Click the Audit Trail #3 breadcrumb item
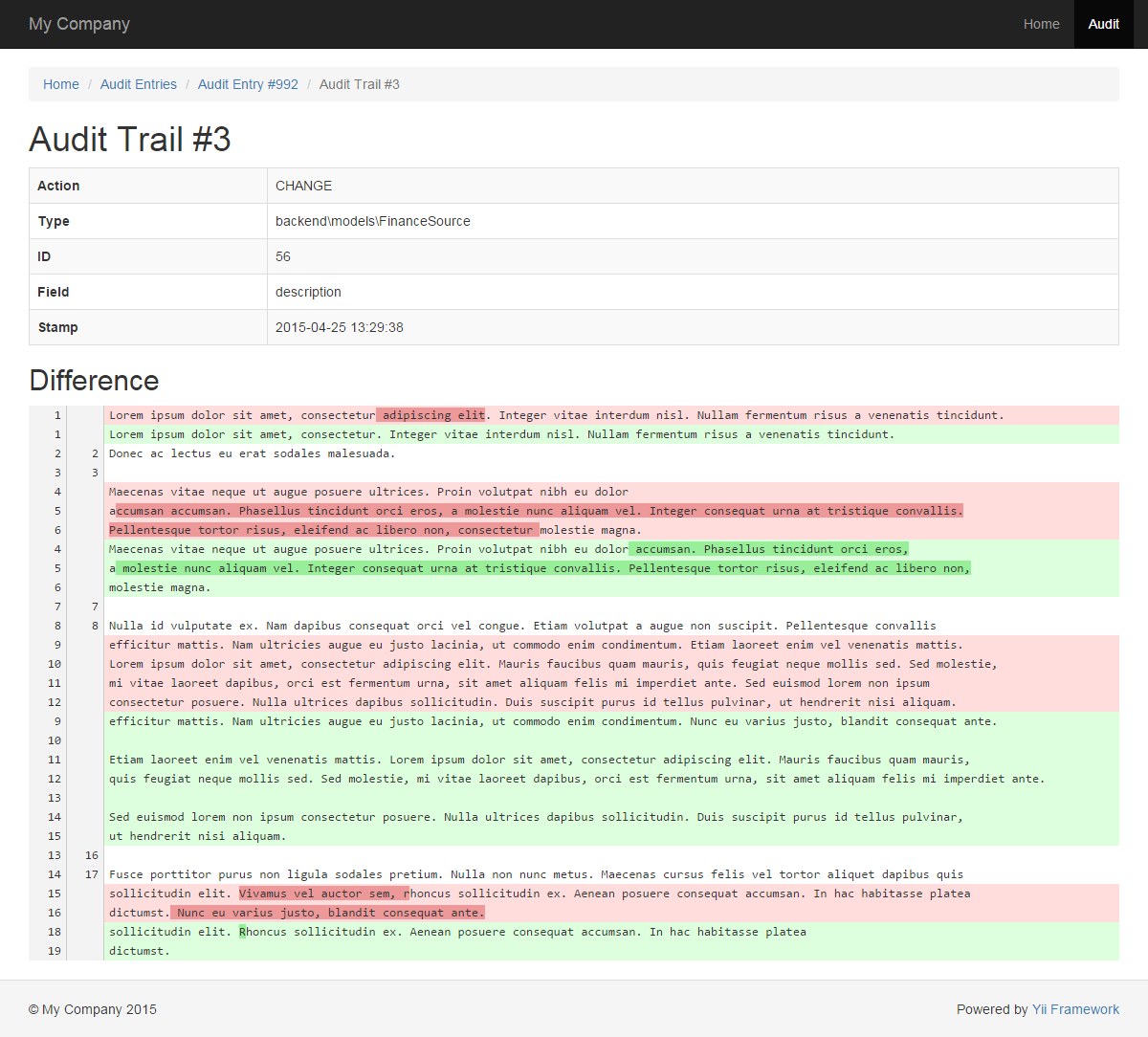 [x=359, y=84]
